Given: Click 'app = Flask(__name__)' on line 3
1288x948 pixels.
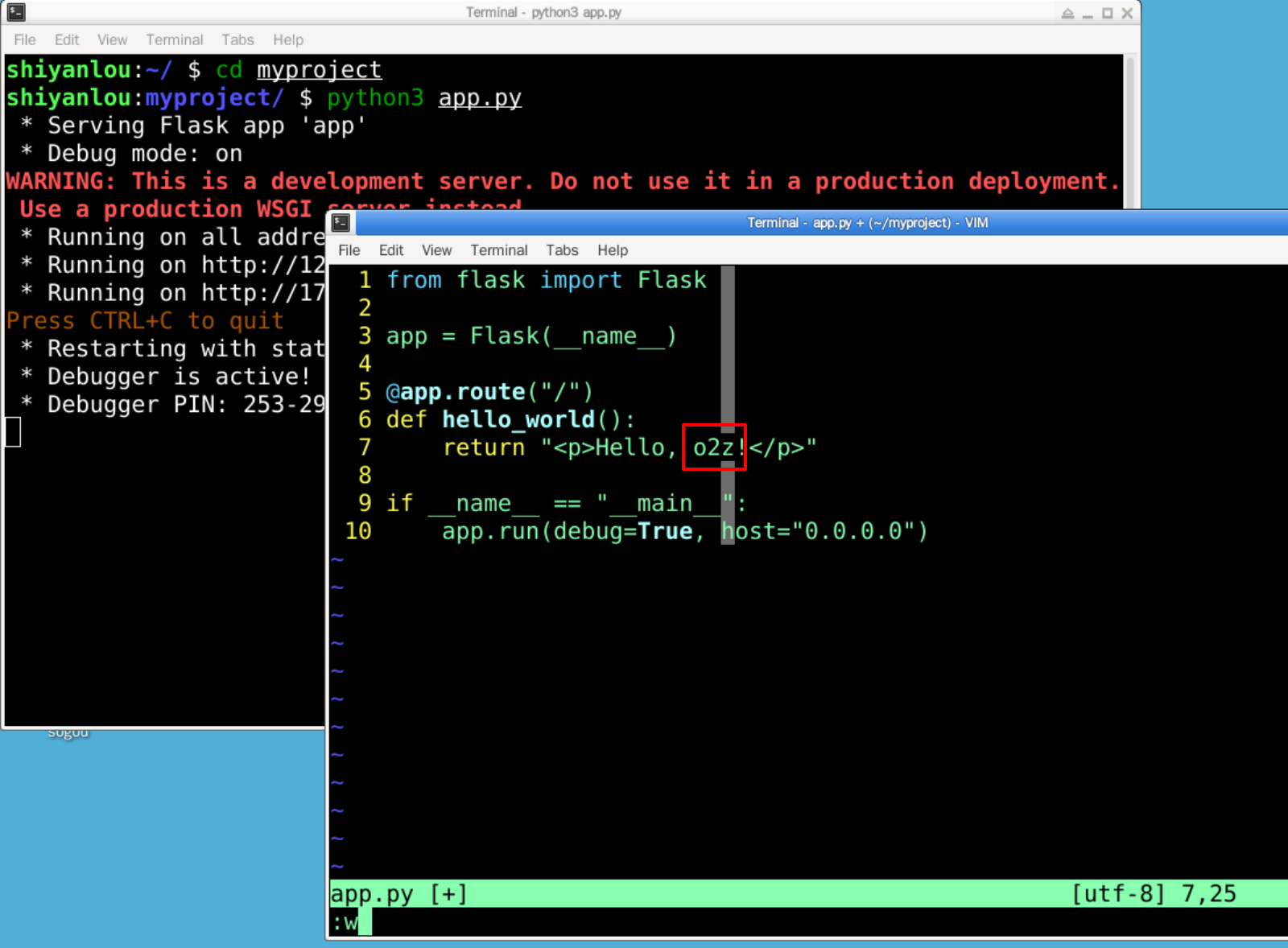Looking at the screenshot, I should click(x=531, y=336).
